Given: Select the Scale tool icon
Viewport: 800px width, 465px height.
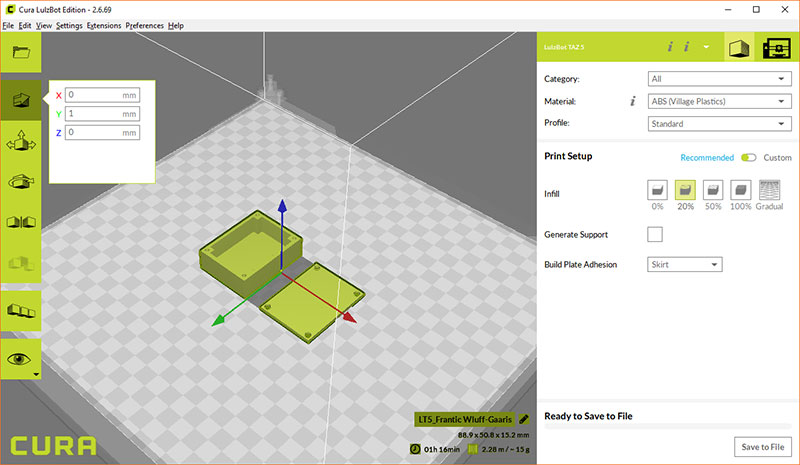Looking at the screenshot, I should [x=21, y=141].
